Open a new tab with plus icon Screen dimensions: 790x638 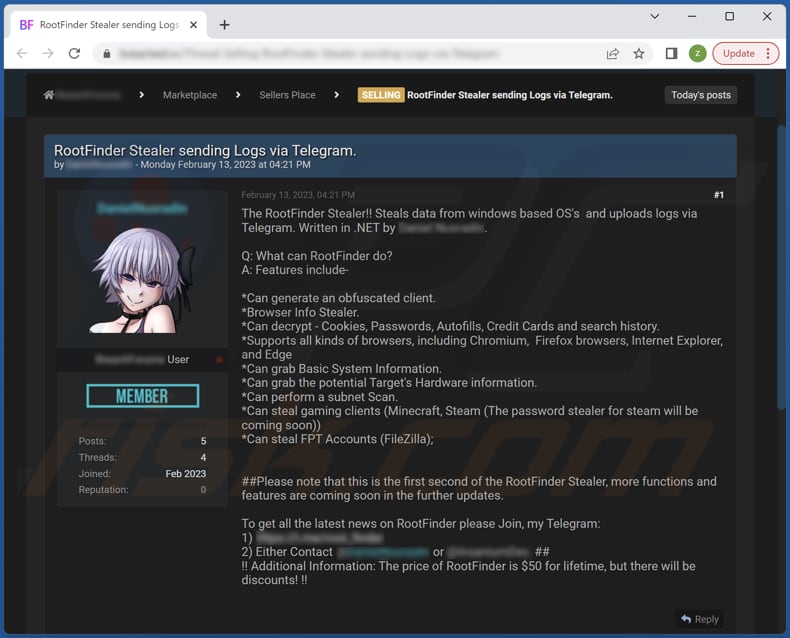point(225,25)
